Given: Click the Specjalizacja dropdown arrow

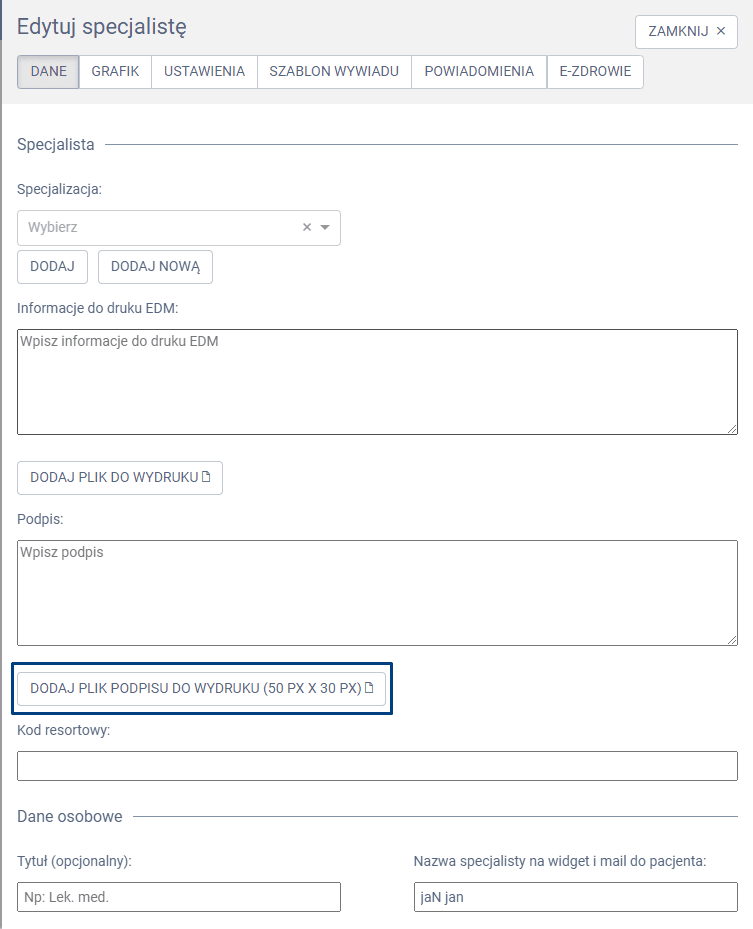Looking at the screenshot, I should pyautogui.click(x=325, y=227).
